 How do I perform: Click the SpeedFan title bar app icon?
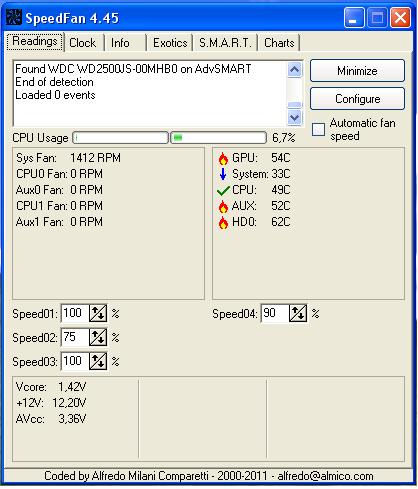[14, 17]
